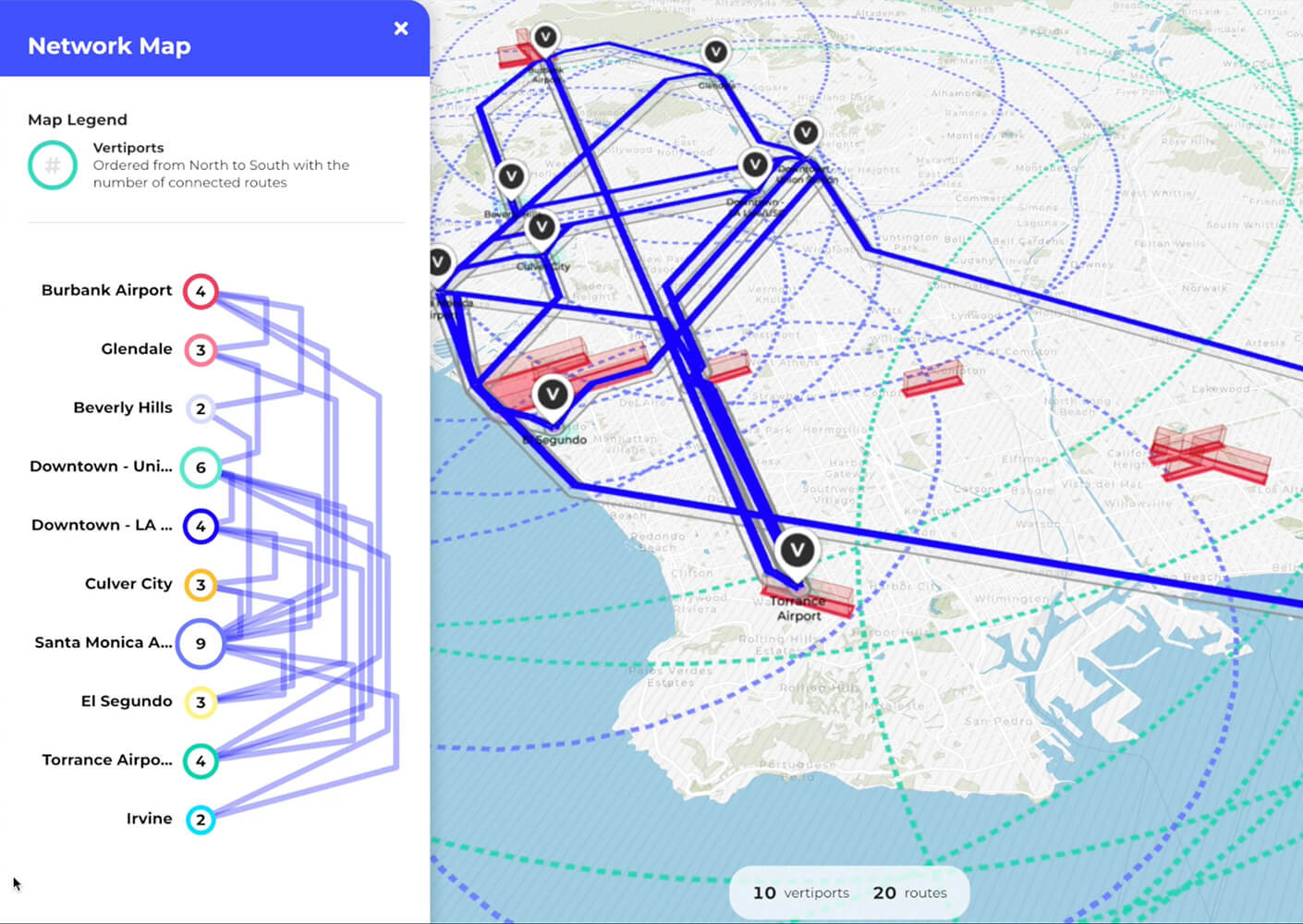
Task: Click the 20 routes counter
Action: pyautogui.click(x=909, y=893)
